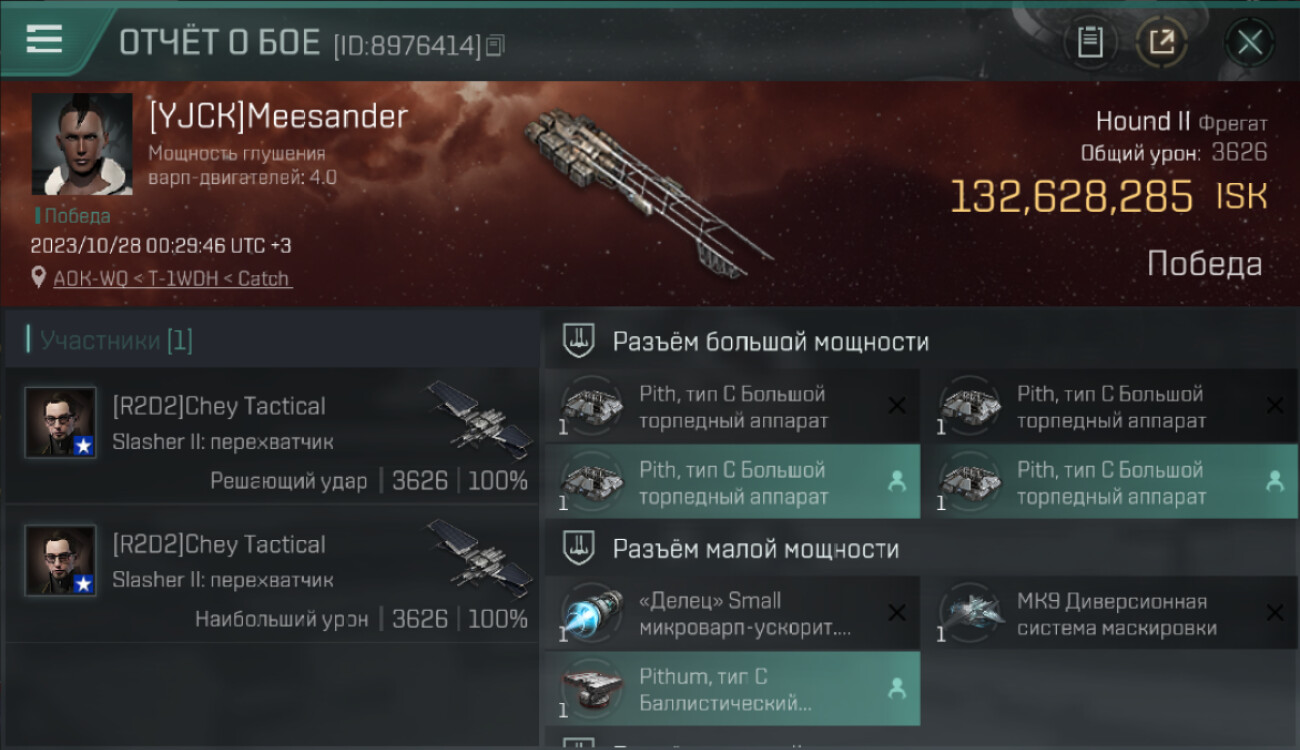Select the MK9 covert cloaking system module
This screenshot has height=750, width=1300.
click(x=1109, y=613)
